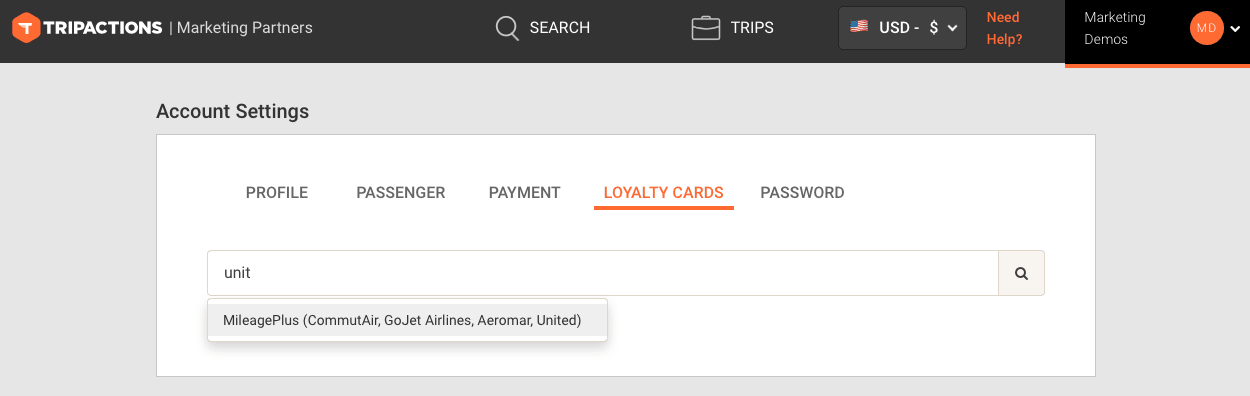Switch to the Profile tab
This screenshot has height=396, width=1250.
tap(277, 193)
